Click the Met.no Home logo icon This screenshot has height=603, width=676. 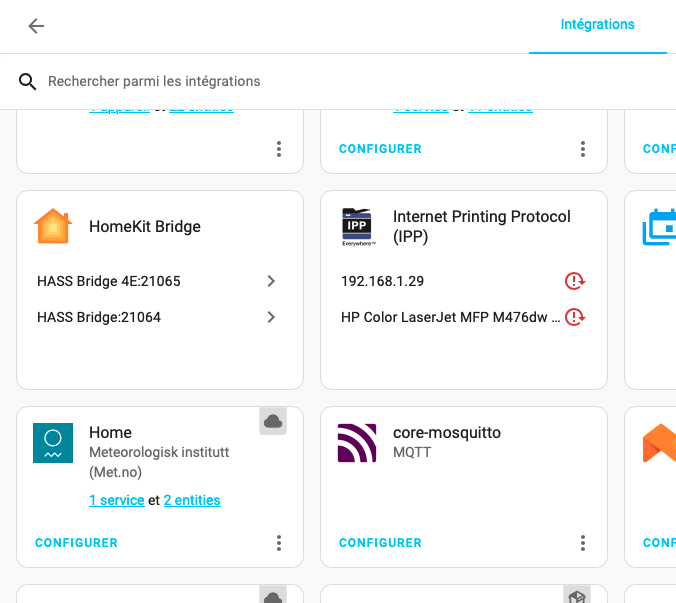tap(53, 443)
